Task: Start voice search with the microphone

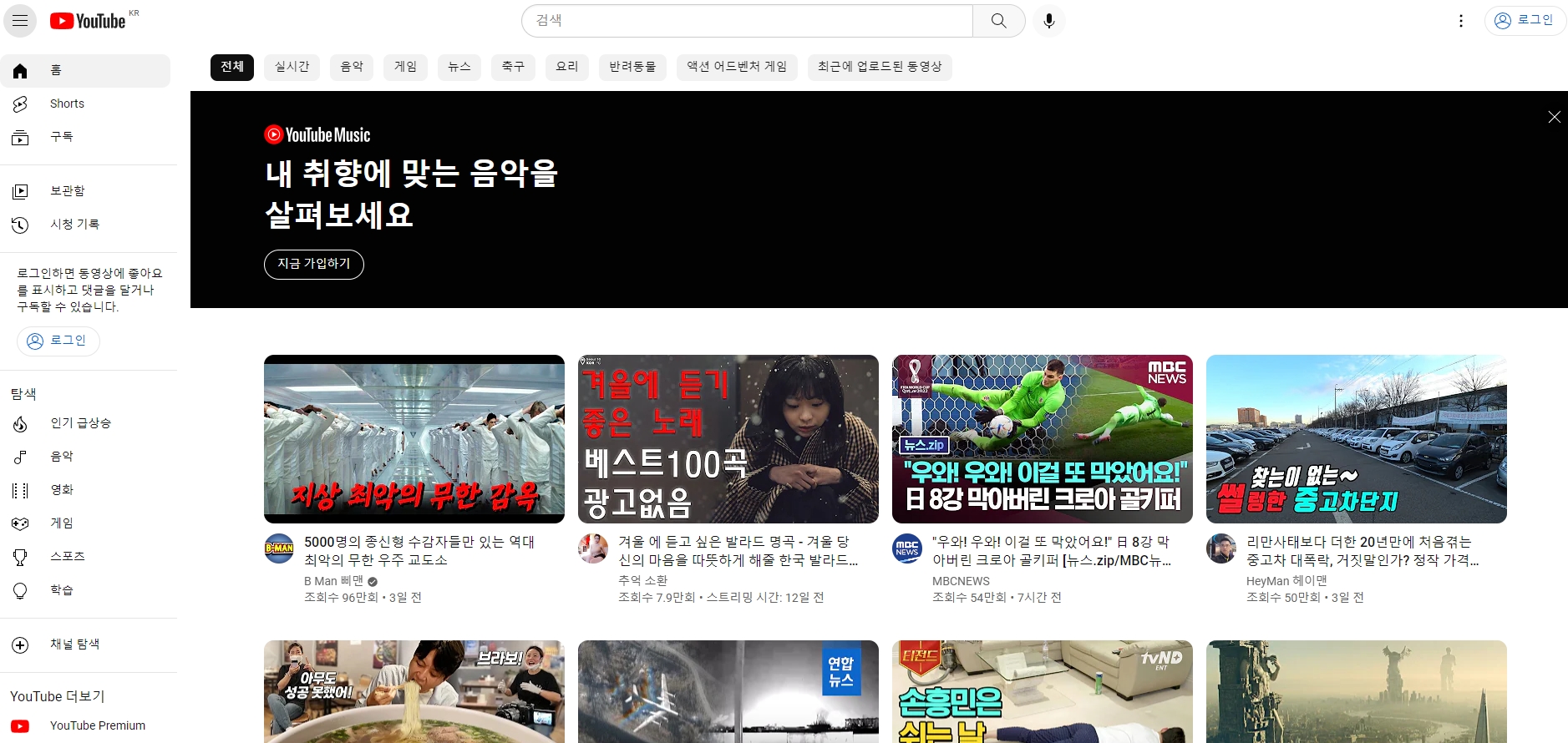Action: tap(1049, 21)
